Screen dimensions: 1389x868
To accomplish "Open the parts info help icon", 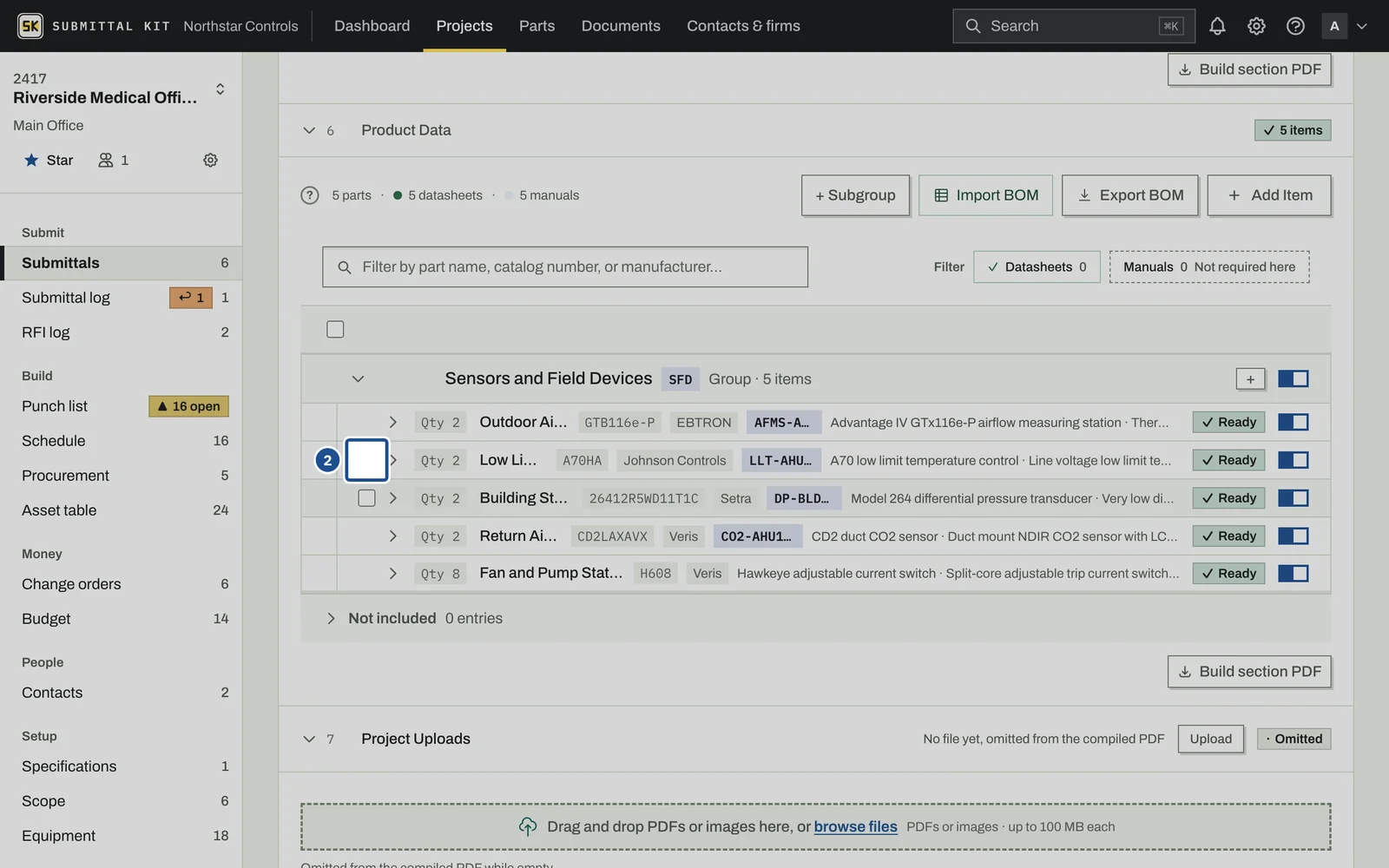I will pos(310,195).
